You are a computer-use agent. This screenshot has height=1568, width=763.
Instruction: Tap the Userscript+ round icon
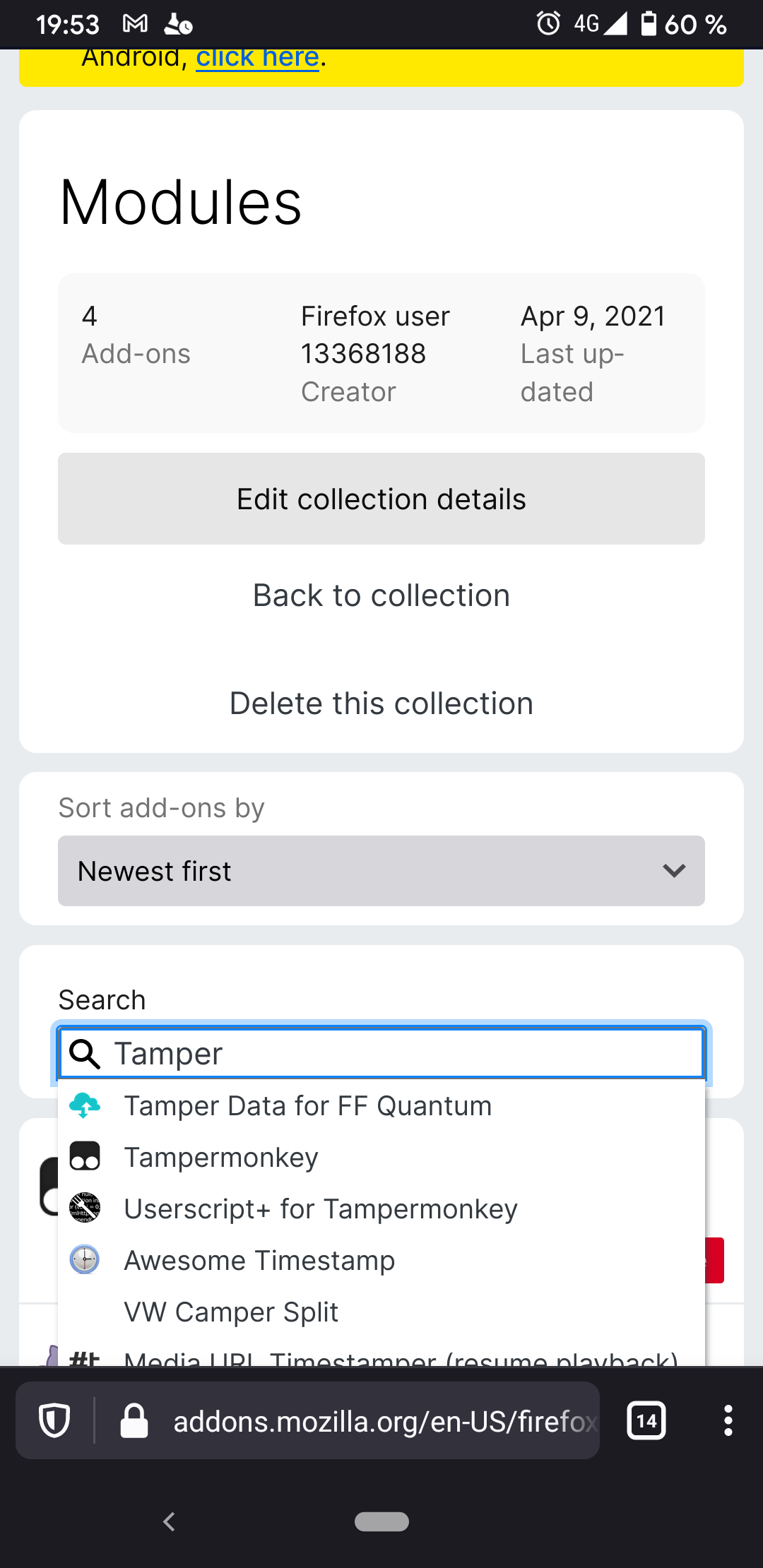coord(85,1208)
